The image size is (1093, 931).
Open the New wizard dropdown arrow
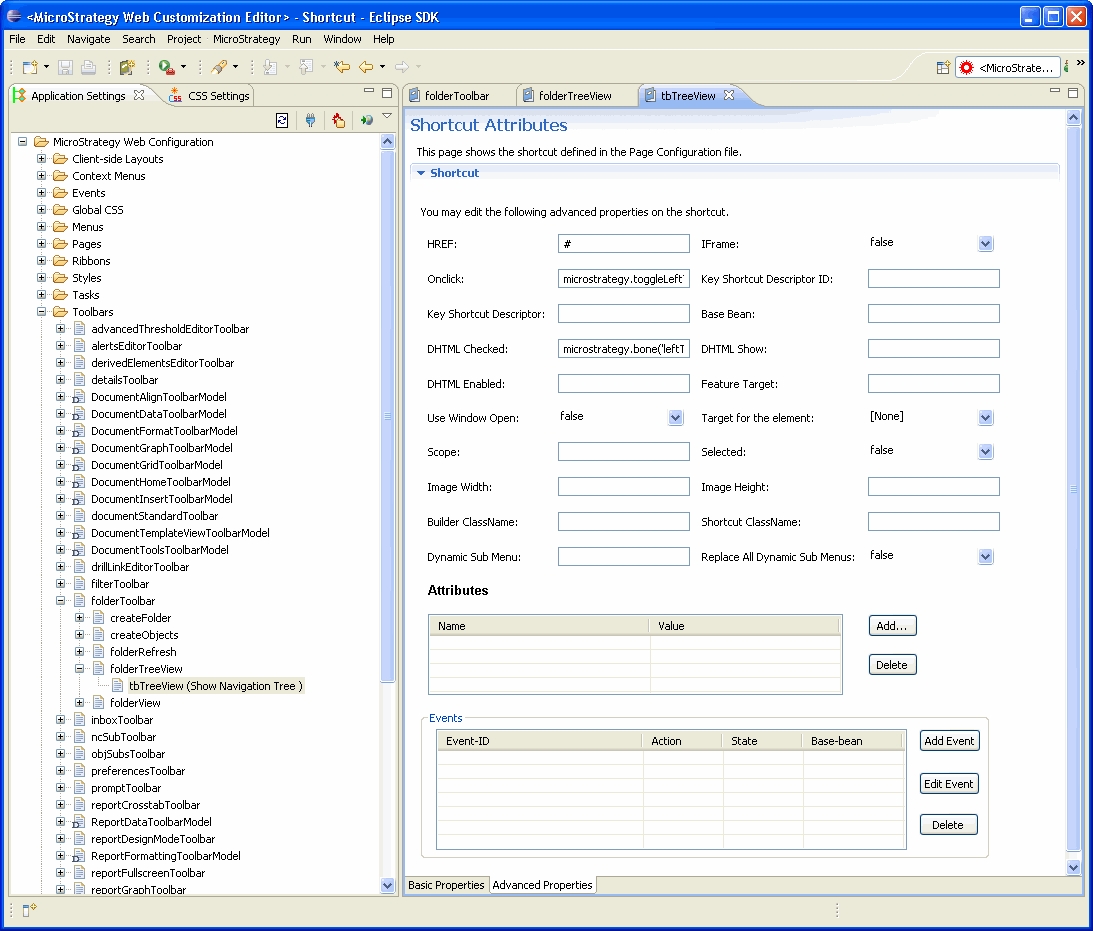[x=47, y=67]
